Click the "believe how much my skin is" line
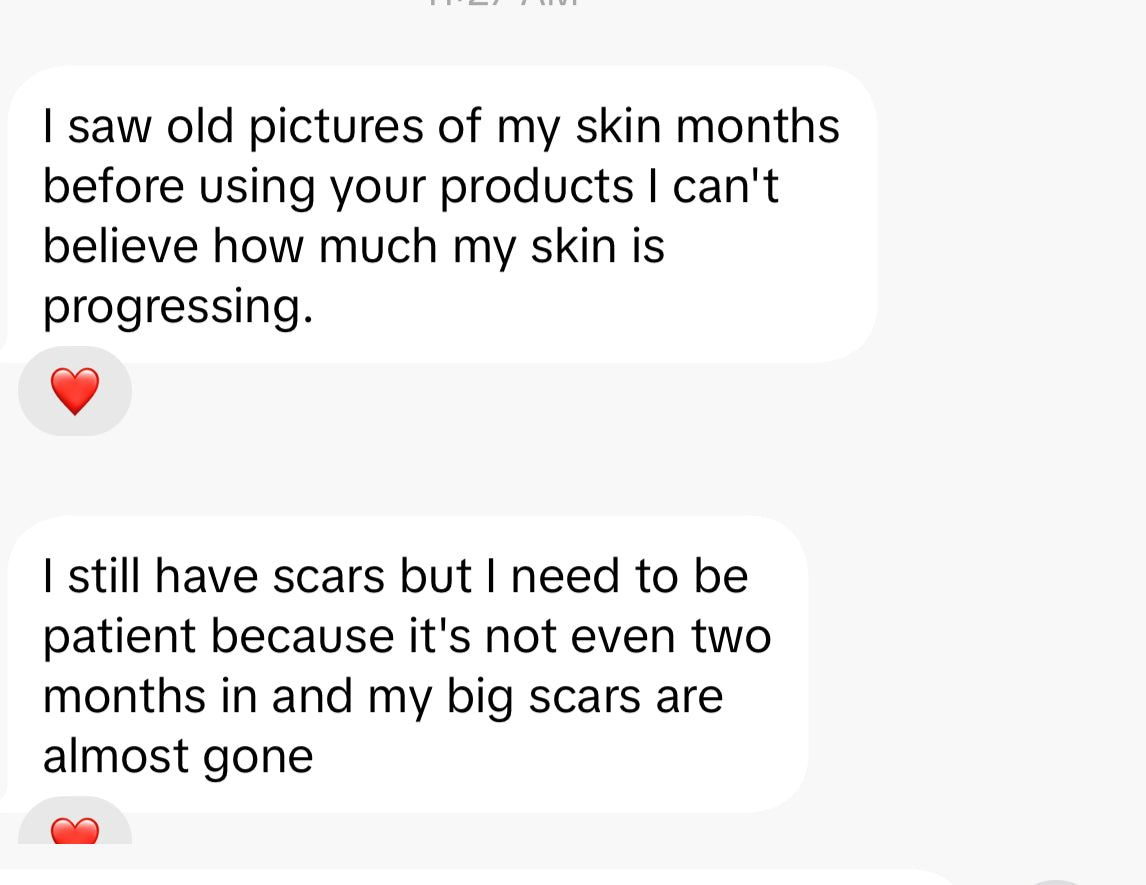The image size is (1146, 885). 353,247
